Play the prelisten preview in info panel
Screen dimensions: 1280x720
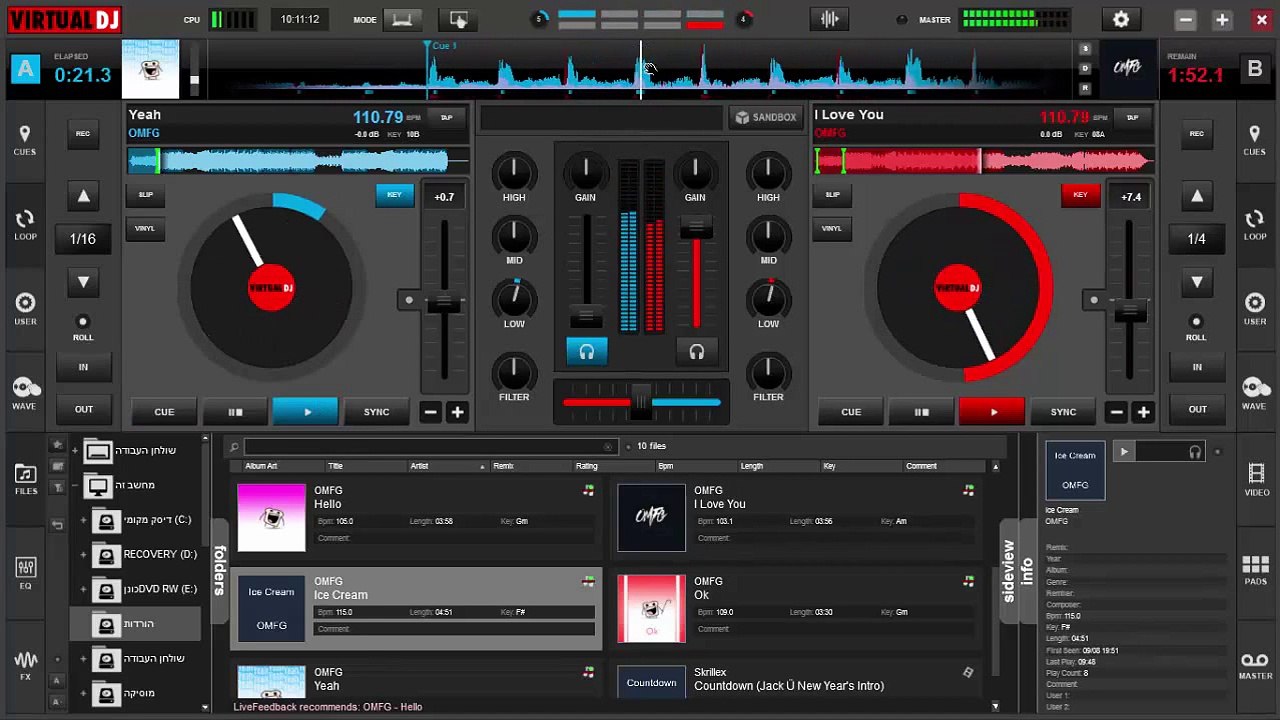point(1124,452)
